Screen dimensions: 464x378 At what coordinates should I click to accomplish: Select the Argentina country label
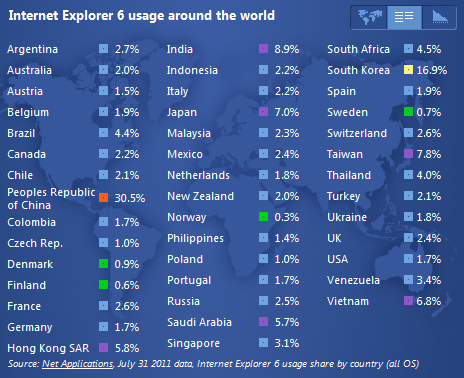click(x=32, y=49)
